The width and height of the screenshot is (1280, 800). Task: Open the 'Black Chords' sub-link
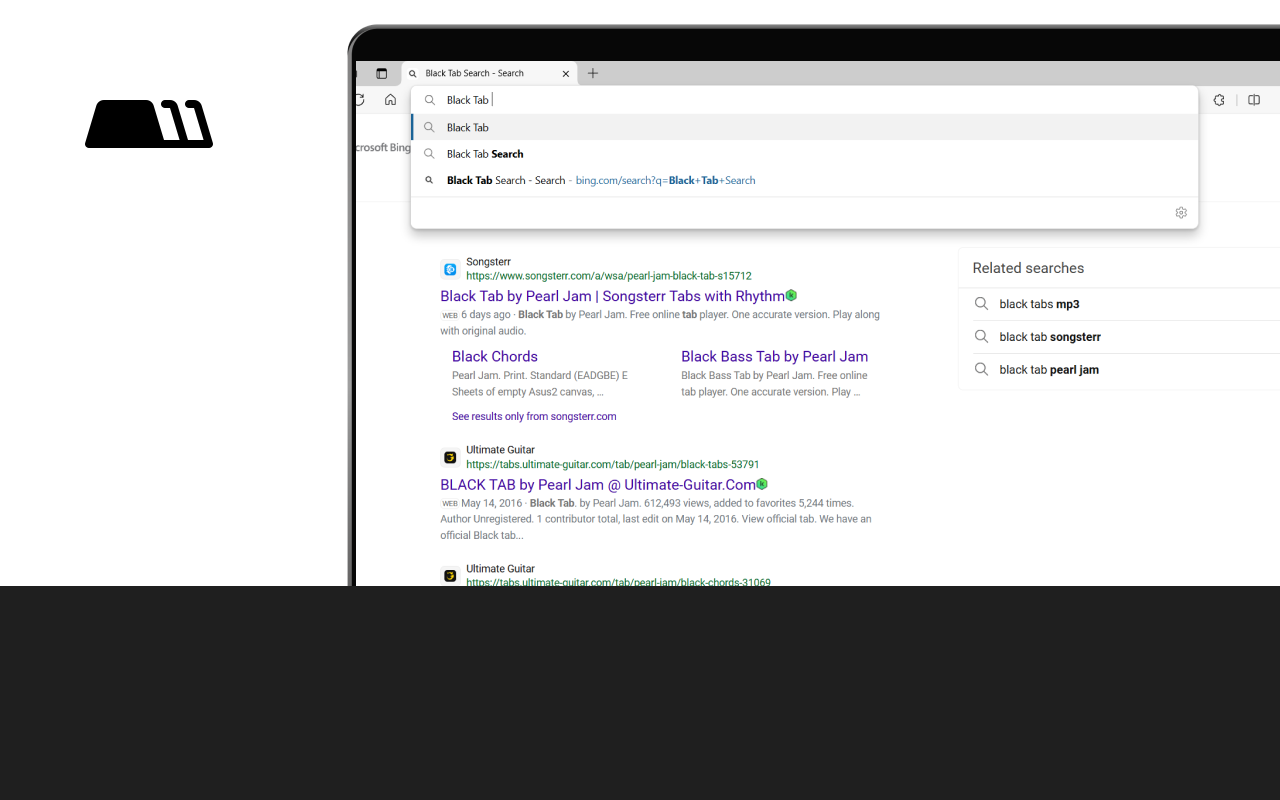pyautogui.click(x=495, y=356)
